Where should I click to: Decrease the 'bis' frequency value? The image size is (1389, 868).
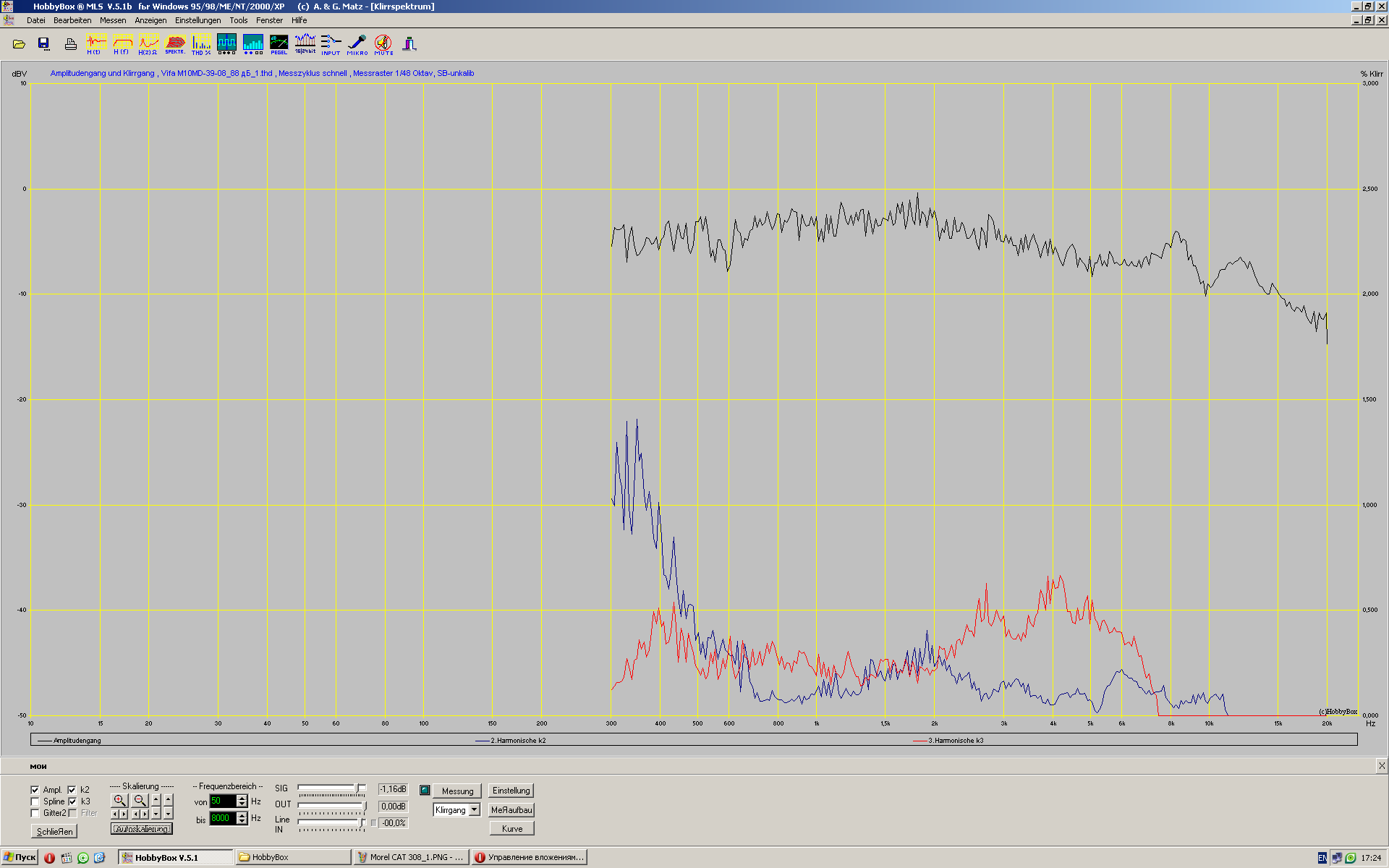(x=242, y=822)
